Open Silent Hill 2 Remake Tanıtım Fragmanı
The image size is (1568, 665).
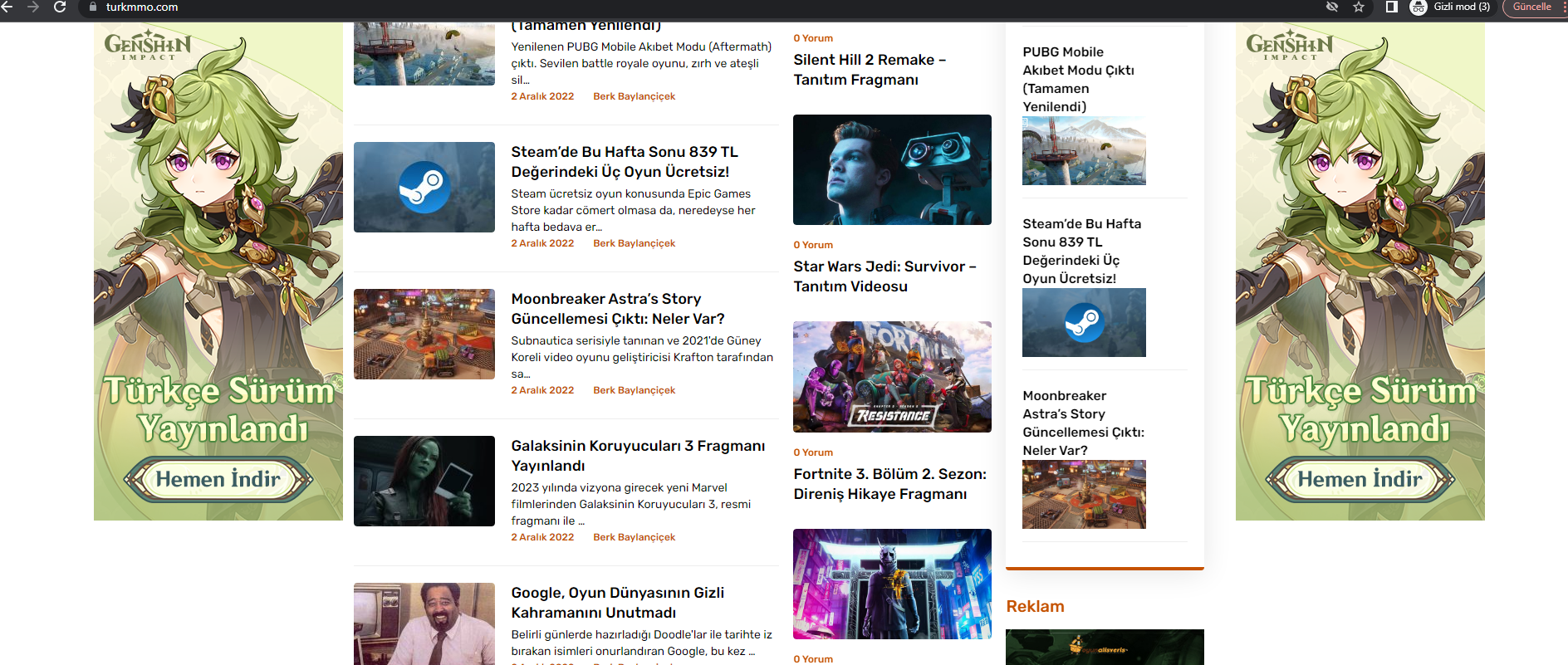[x=870, y=70]
